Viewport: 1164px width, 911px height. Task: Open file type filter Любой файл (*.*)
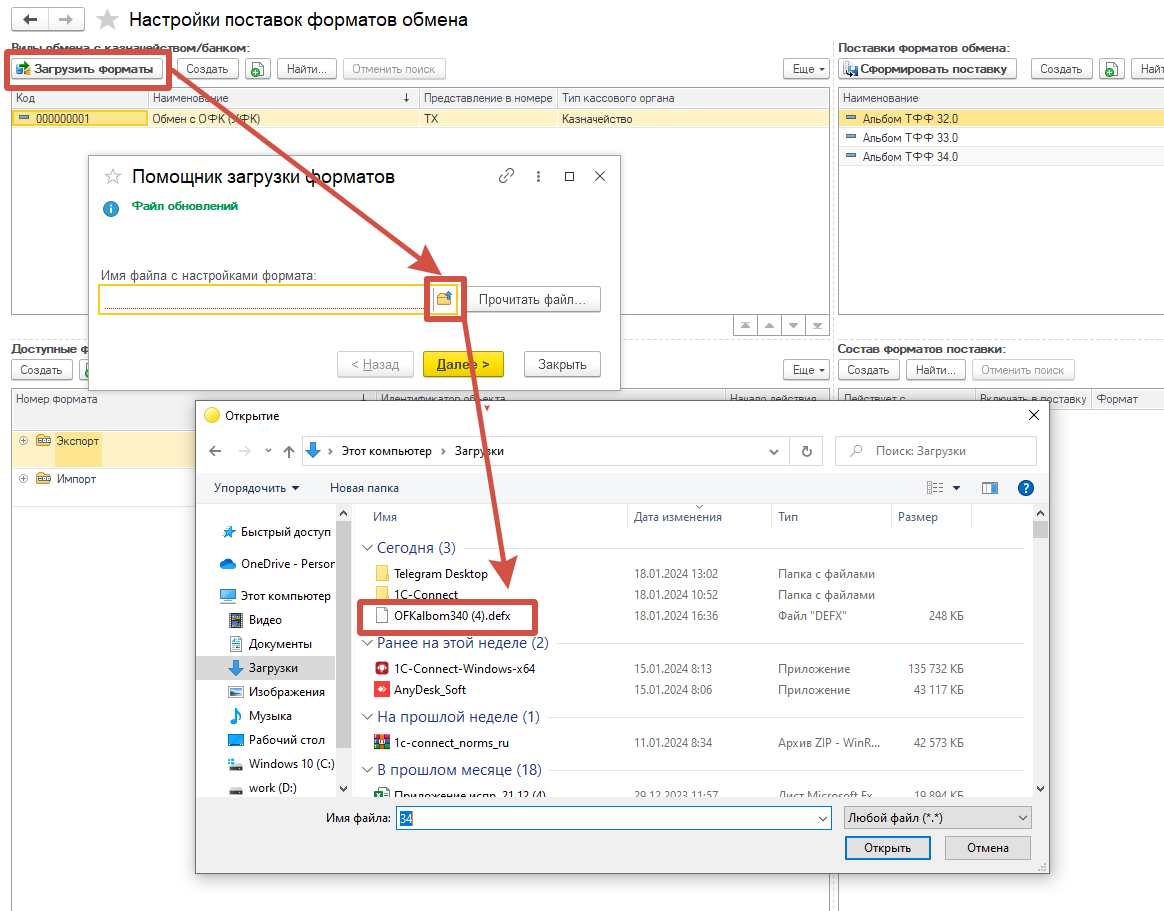click(x=937, y=817)
